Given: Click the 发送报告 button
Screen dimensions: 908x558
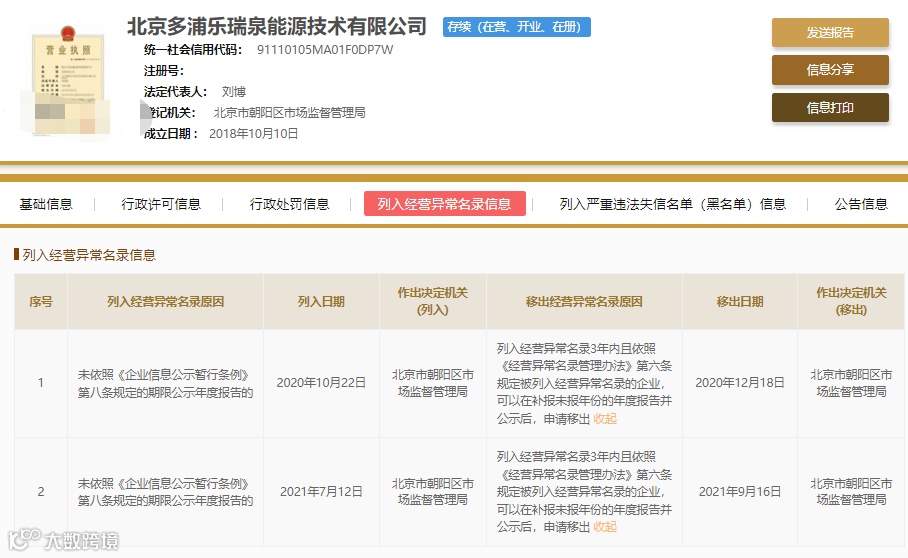Looking at the screenshot, I should pos(830,32).
